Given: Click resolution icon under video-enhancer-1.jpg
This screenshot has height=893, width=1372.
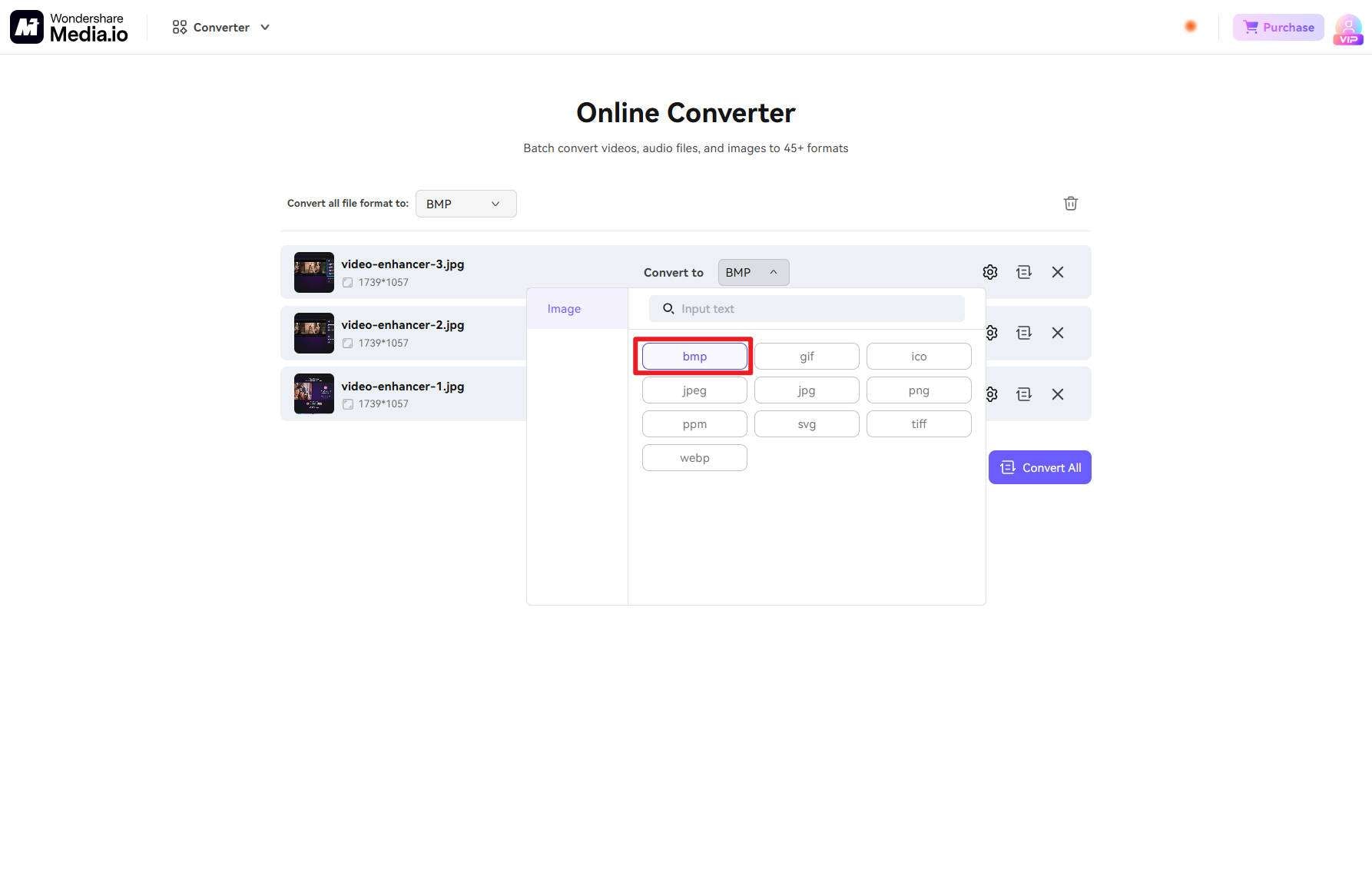Looking at the screenshot, I should coord(348,403).
